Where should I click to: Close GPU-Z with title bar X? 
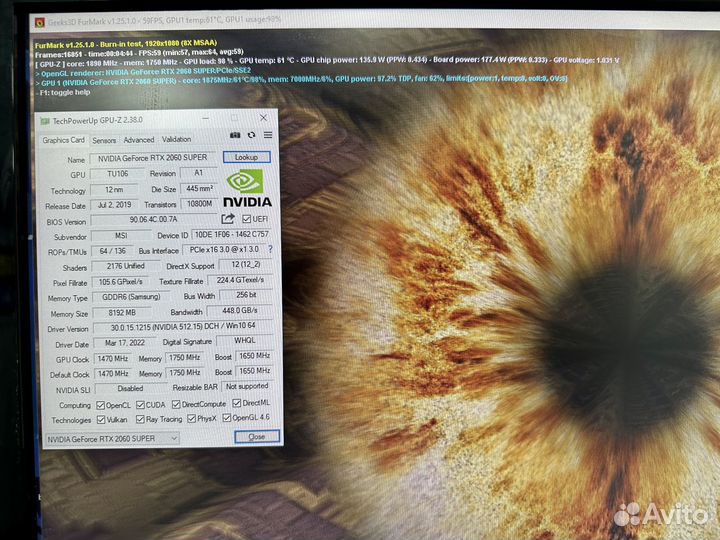[x=264, y=118]
